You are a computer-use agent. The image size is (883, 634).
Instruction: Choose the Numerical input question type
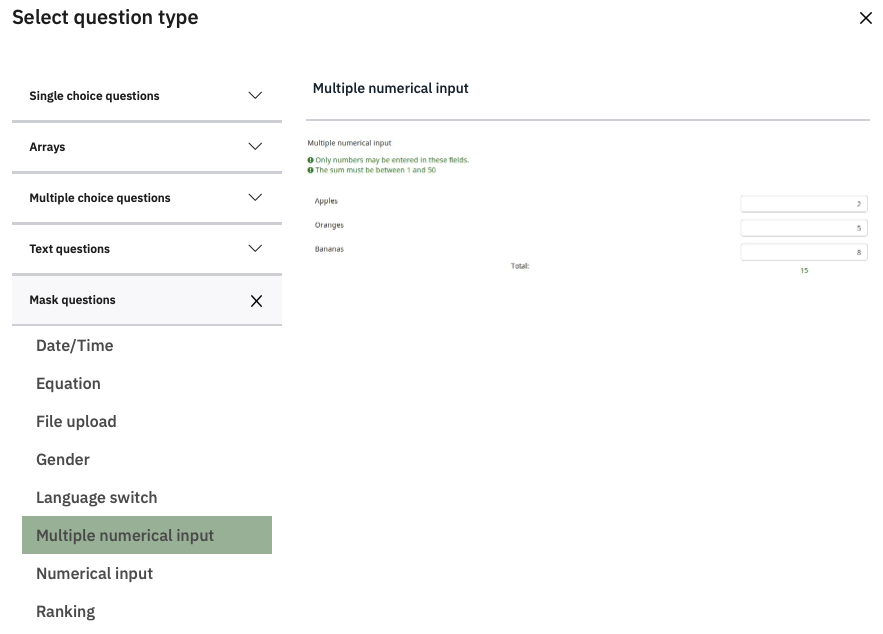click(x=94, y=574)
